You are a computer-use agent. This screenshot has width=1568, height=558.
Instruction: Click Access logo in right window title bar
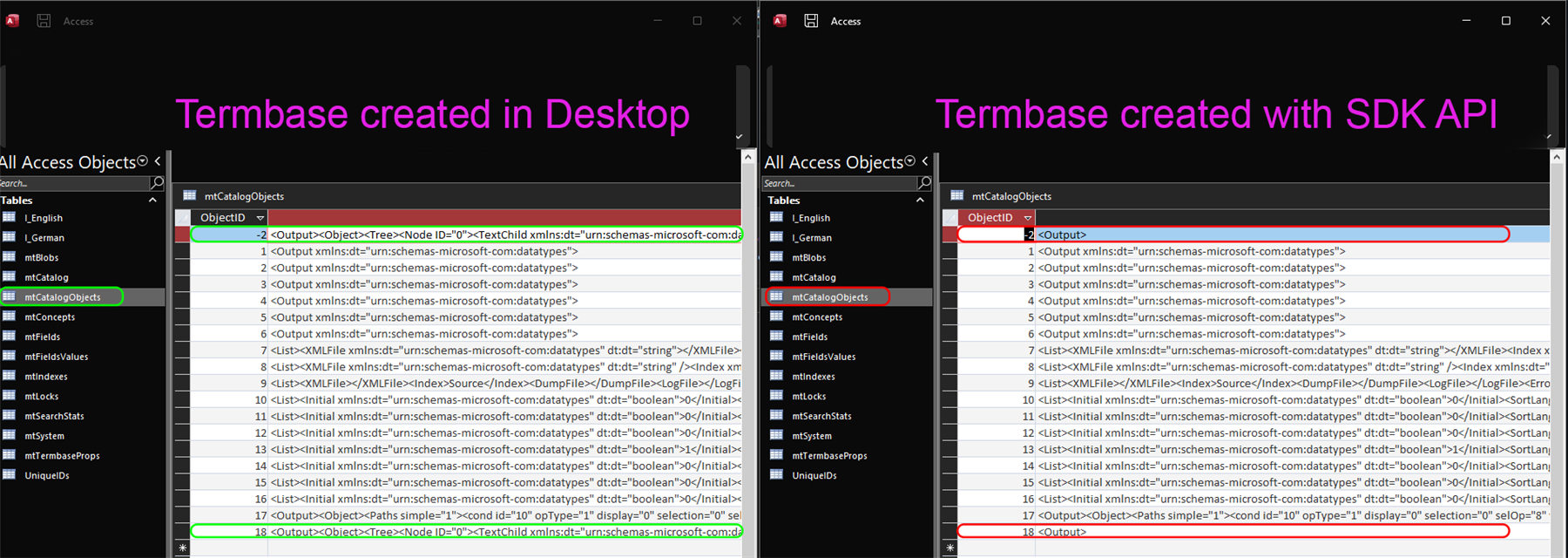pyautogui.click(x=780, y=21)
